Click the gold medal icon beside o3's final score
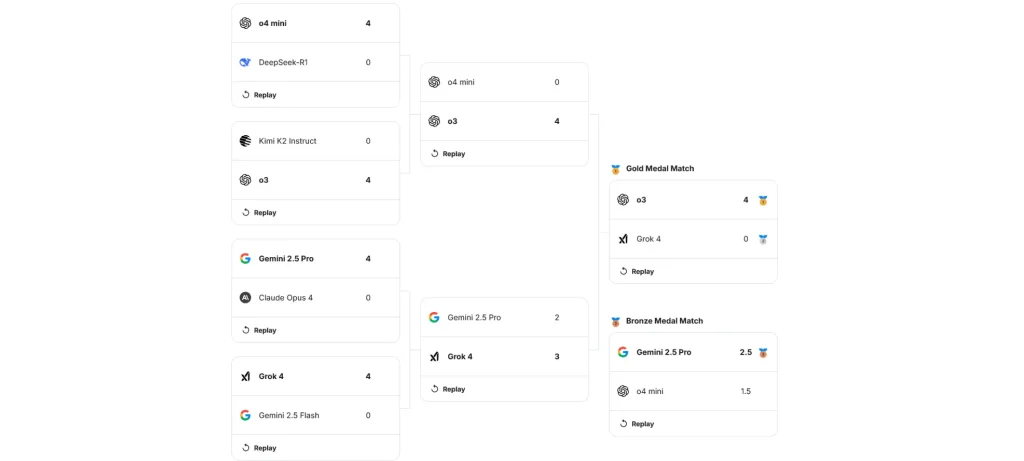This screenshot has height=461, width=1024. 762,200
